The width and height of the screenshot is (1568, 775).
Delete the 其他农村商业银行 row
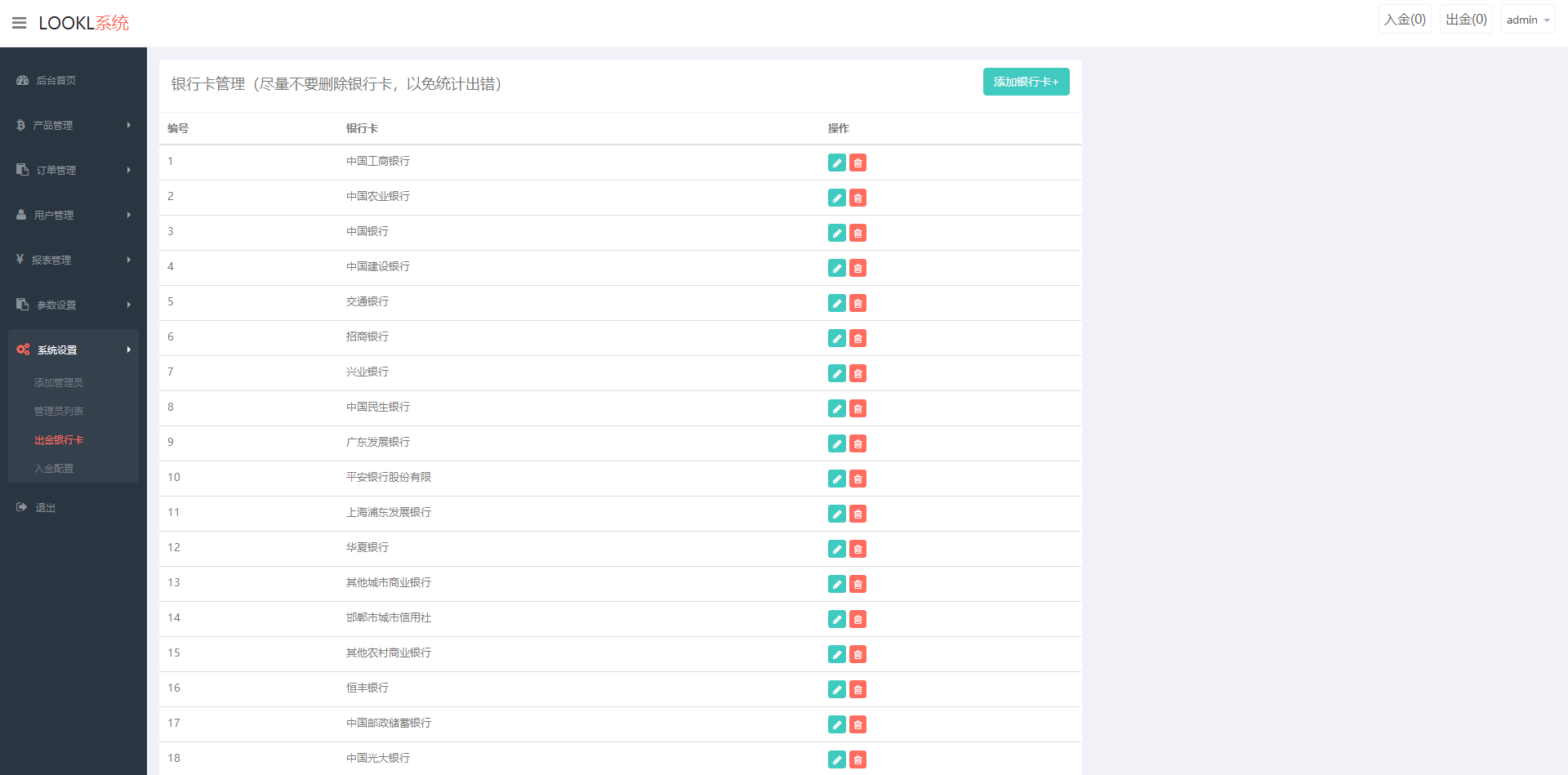click(x=857, y=654)
